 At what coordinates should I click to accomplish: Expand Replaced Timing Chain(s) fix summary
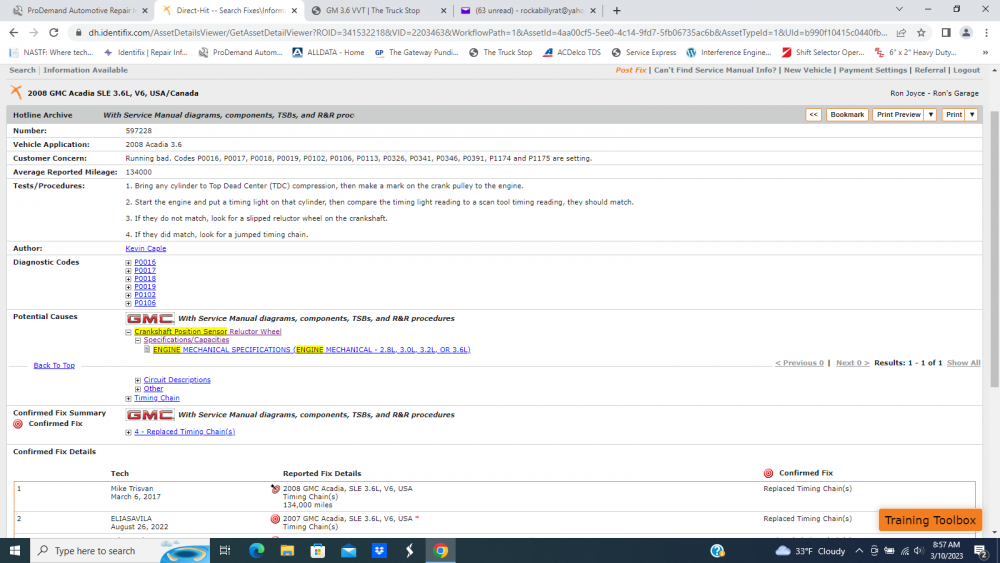(x=128, y=432)
